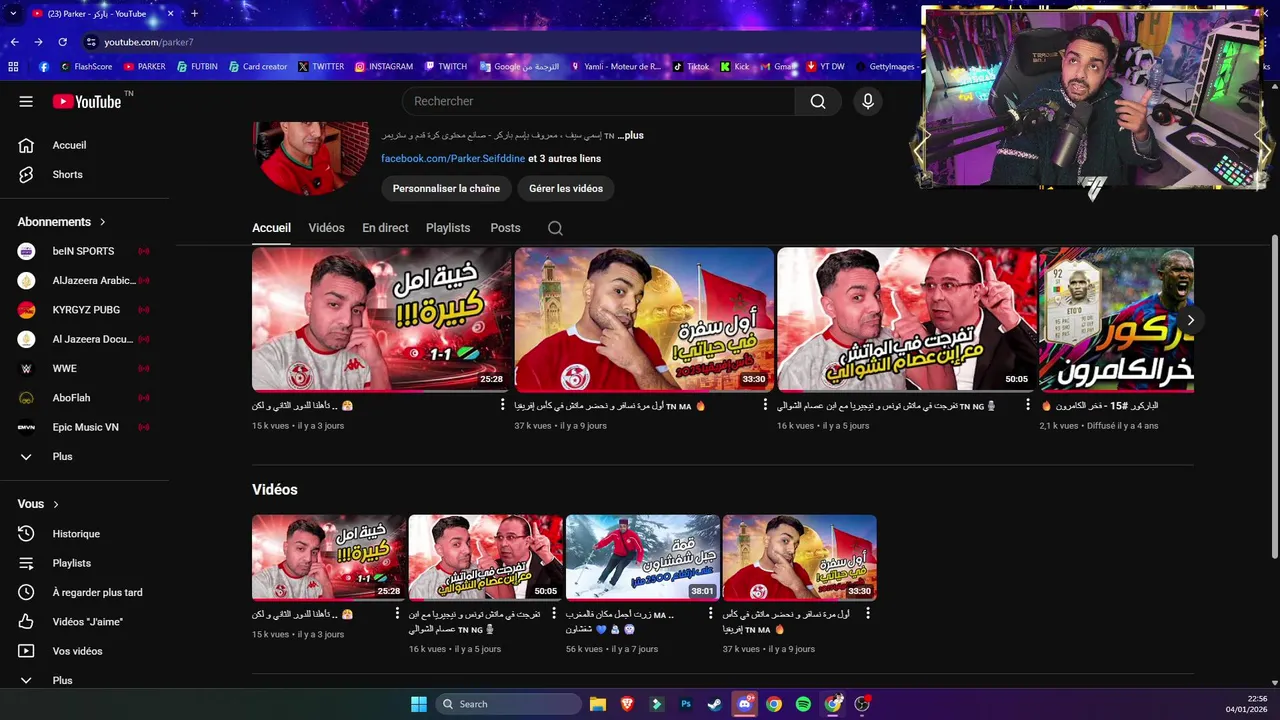Open the browser apps grid icon
The image size is (1280, 720).
13,67
